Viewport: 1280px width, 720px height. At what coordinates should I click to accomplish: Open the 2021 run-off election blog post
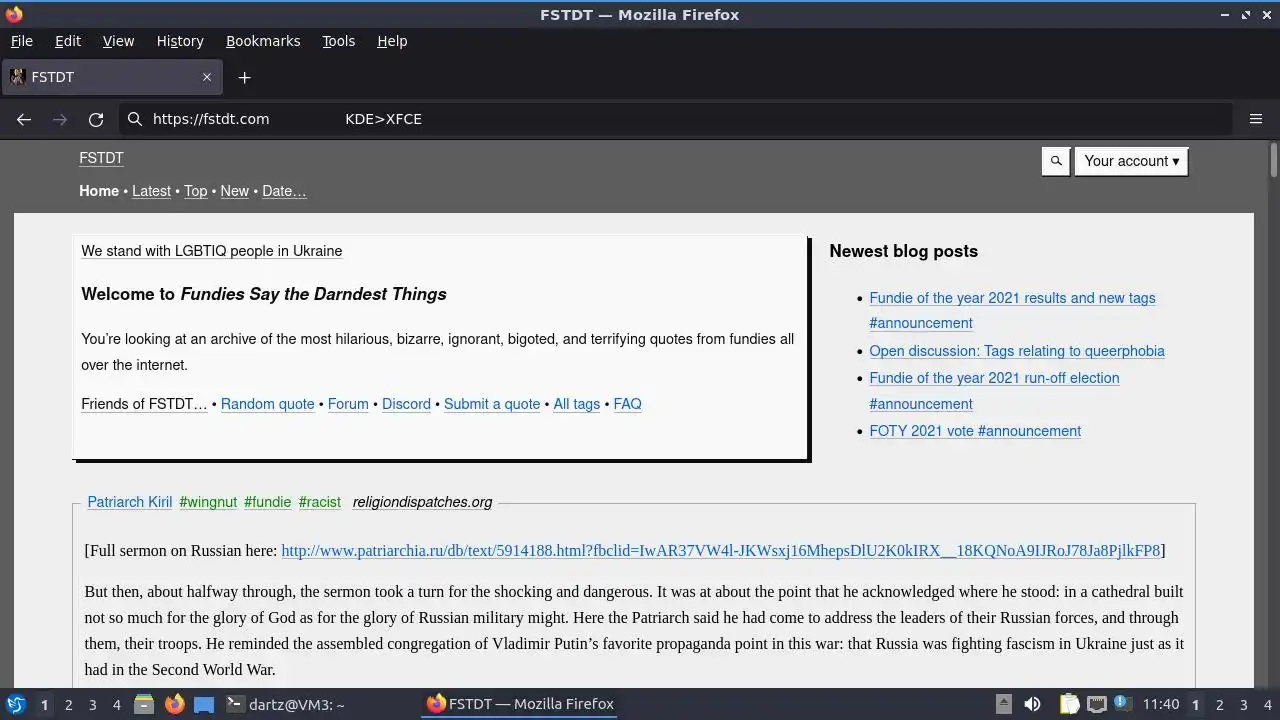[994, 378]
